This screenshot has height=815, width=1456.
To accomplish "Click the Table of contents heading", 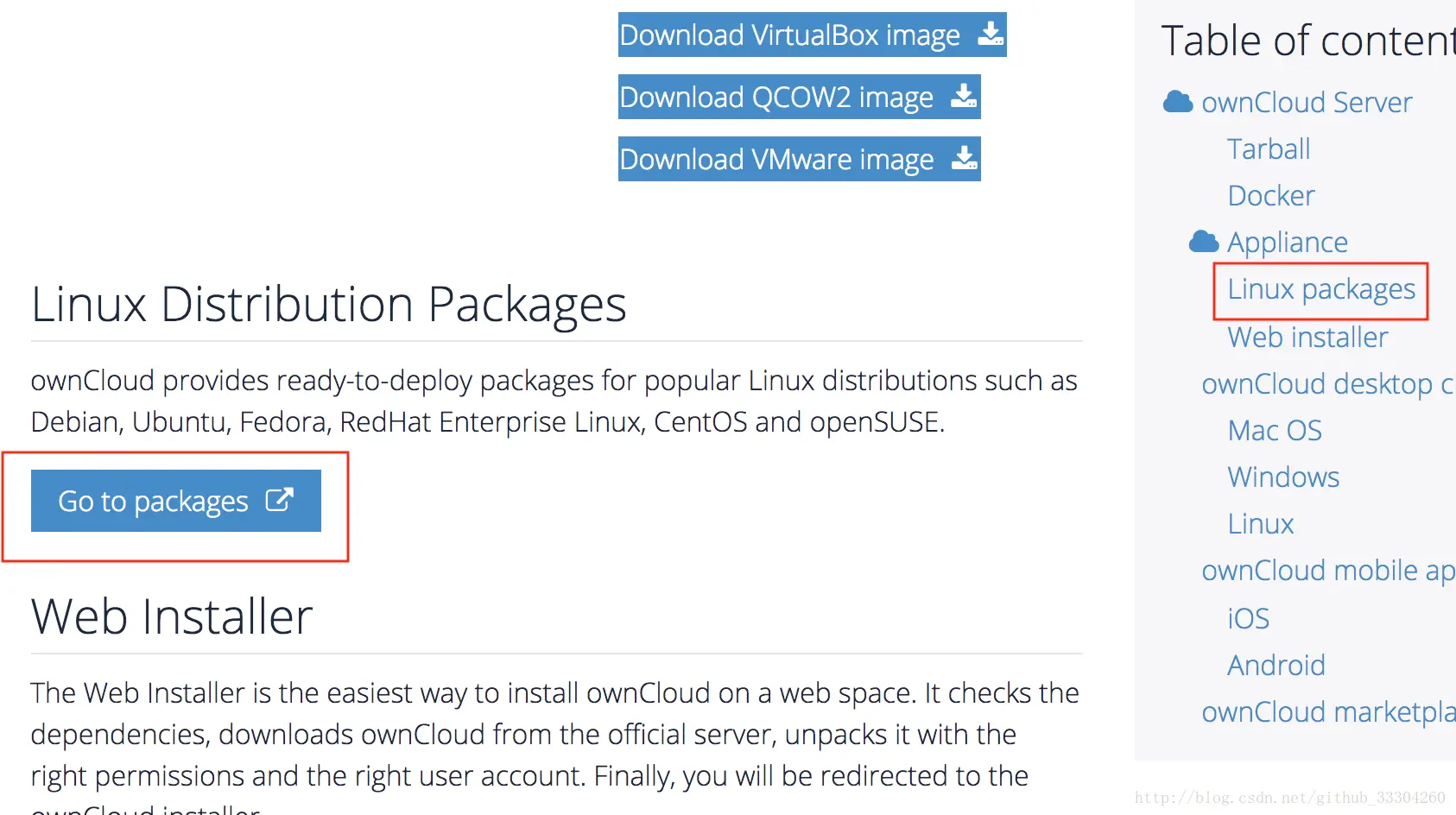I will point(1308,41).
